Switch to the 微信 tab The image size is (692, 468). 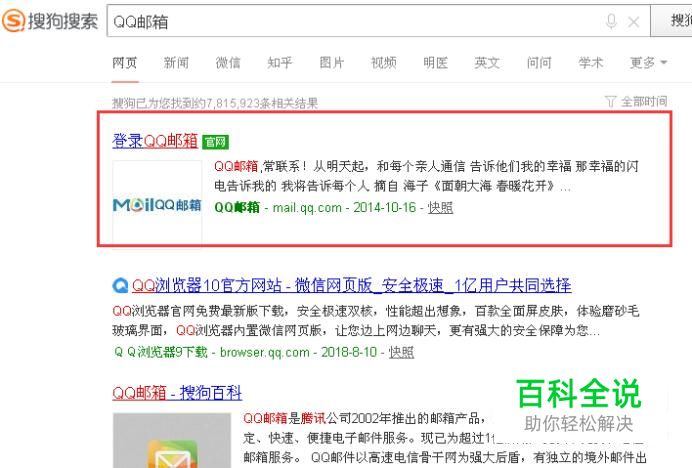point(228,63)
